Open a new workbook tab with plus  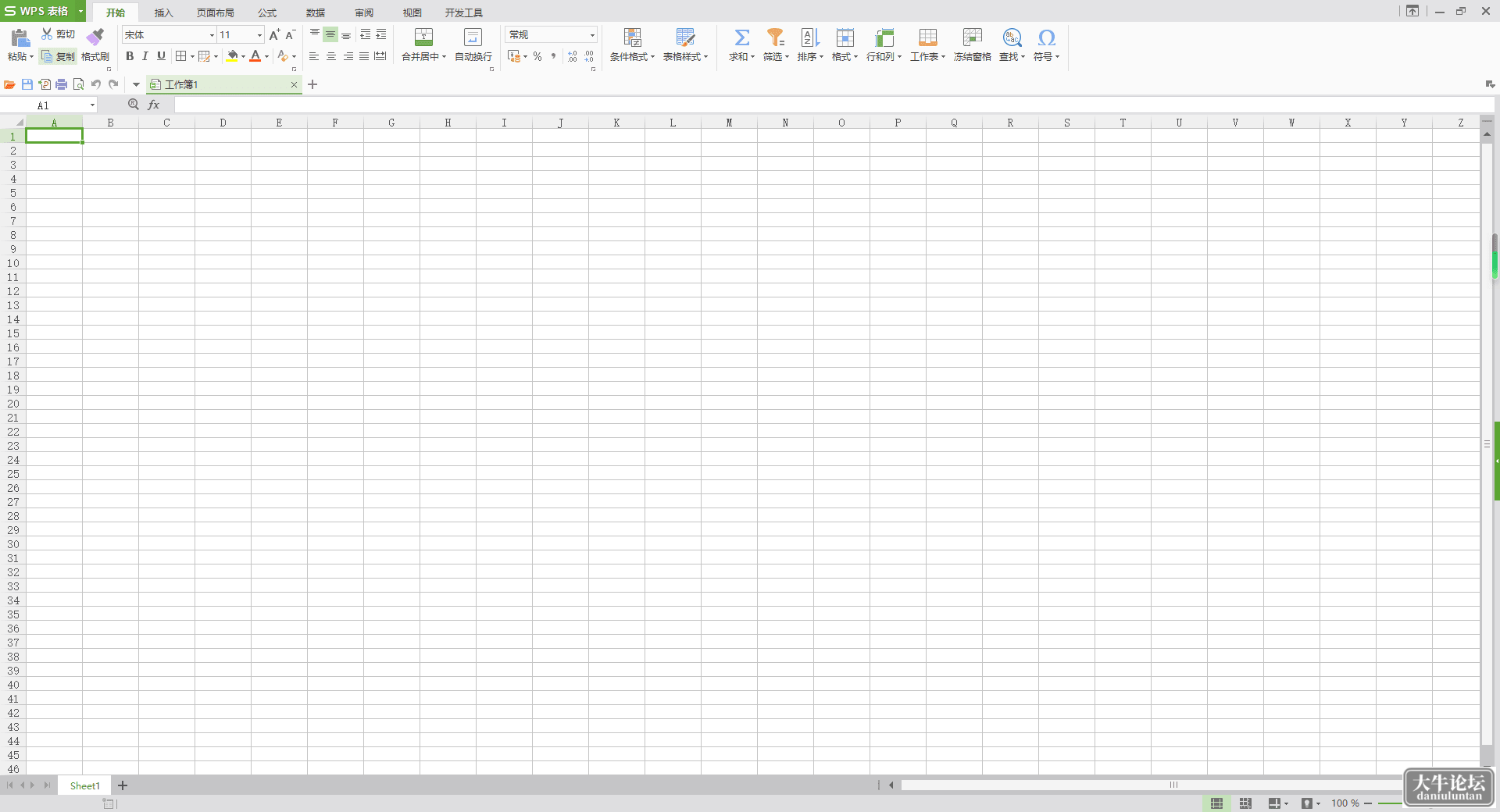[312, 84]
